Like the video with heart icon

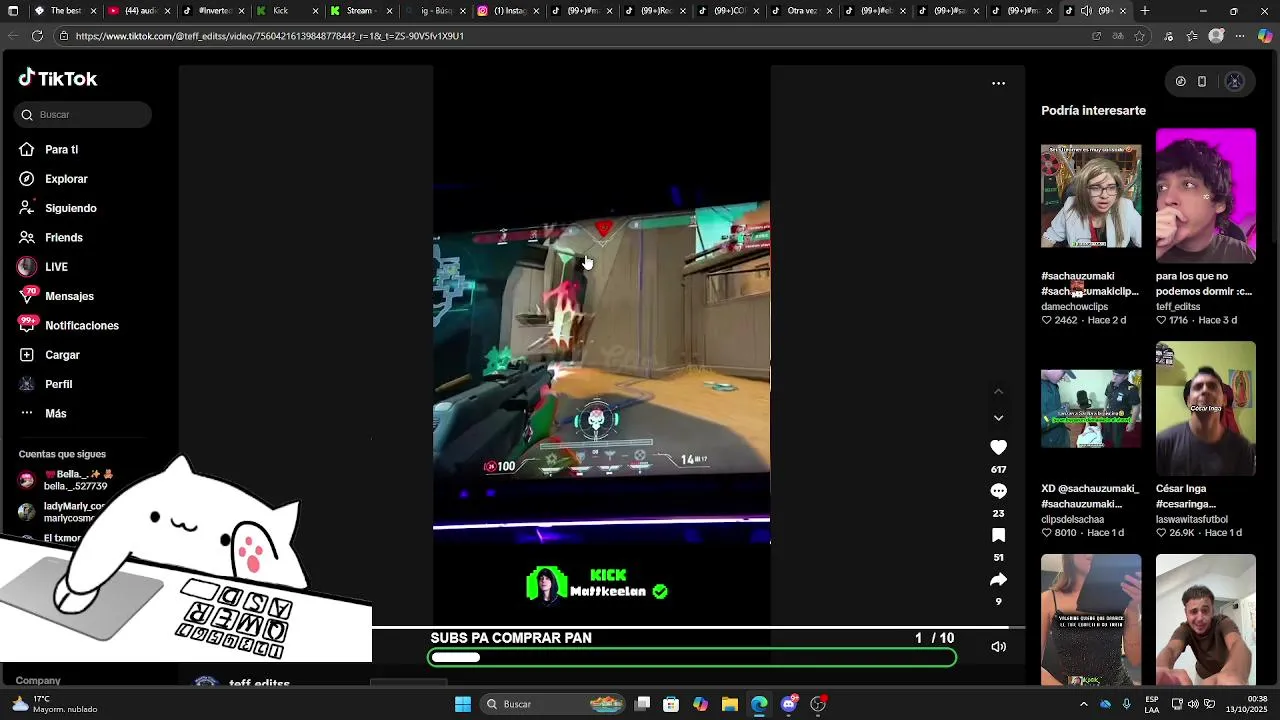coord(998,447)
